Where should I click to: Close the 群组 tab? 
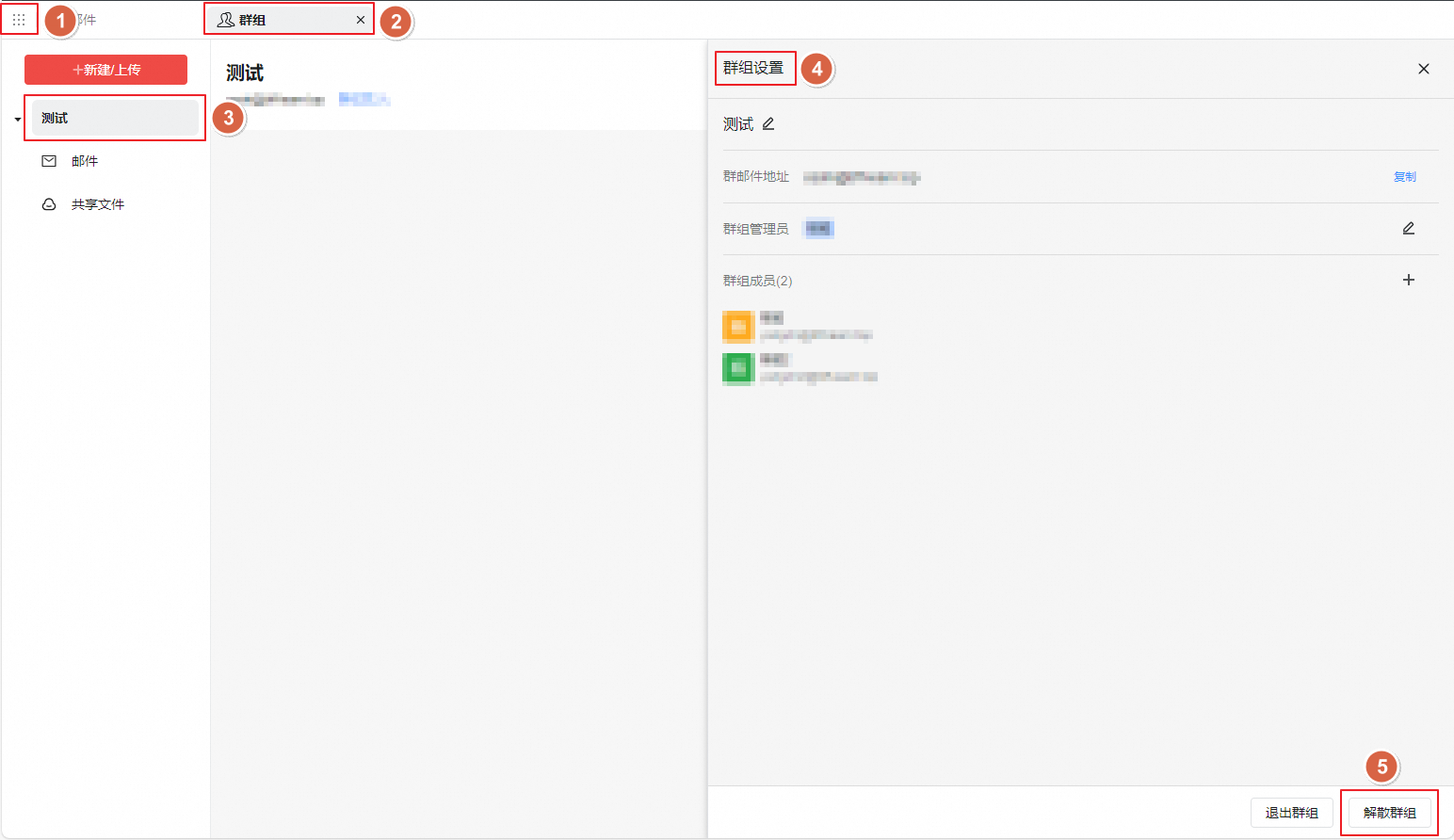pyautogui.click(x=361, y=20)
